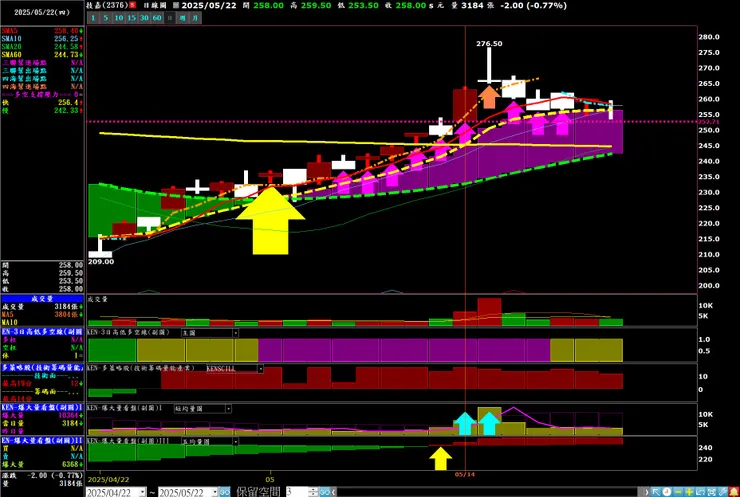Image resolution: width=740 pixels, height=497 pixels.
Task: Click the 日線圖 chart type label in header
Action: point(155,5)
